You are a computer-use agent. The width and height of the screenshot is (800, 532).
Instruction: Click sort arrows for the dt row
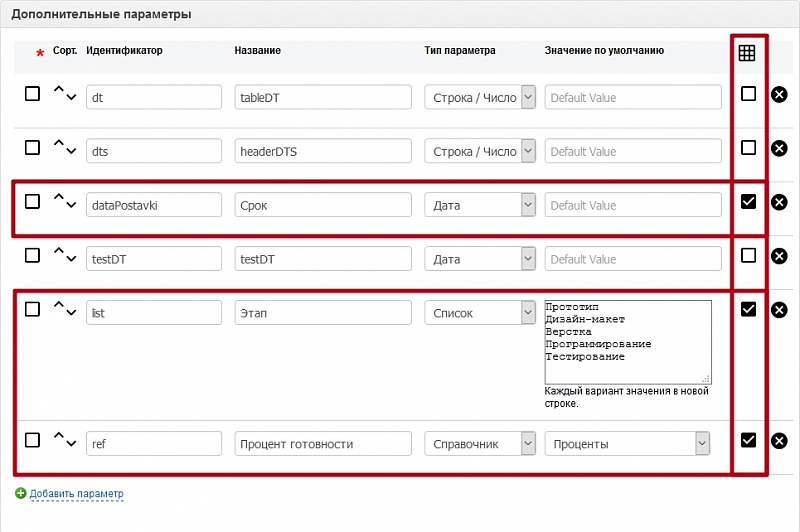[64, 93]
